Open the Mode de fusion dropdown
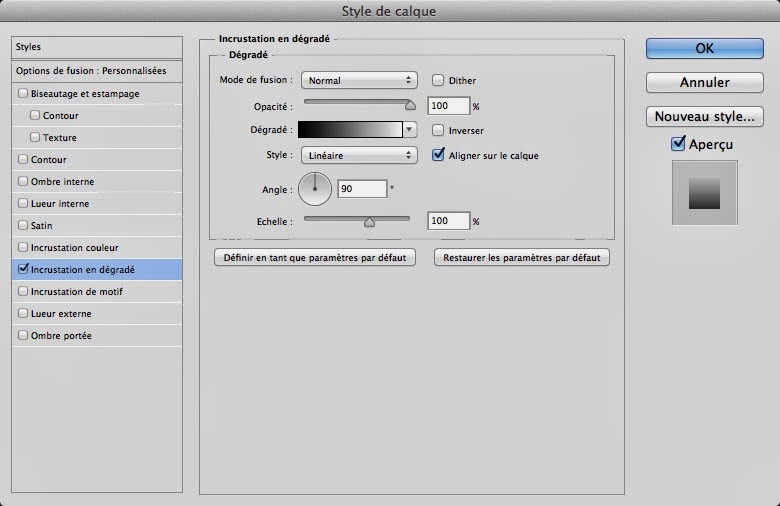Image resolution: width=780 pixels, height=506 pixels. click(x=359, y=80)
